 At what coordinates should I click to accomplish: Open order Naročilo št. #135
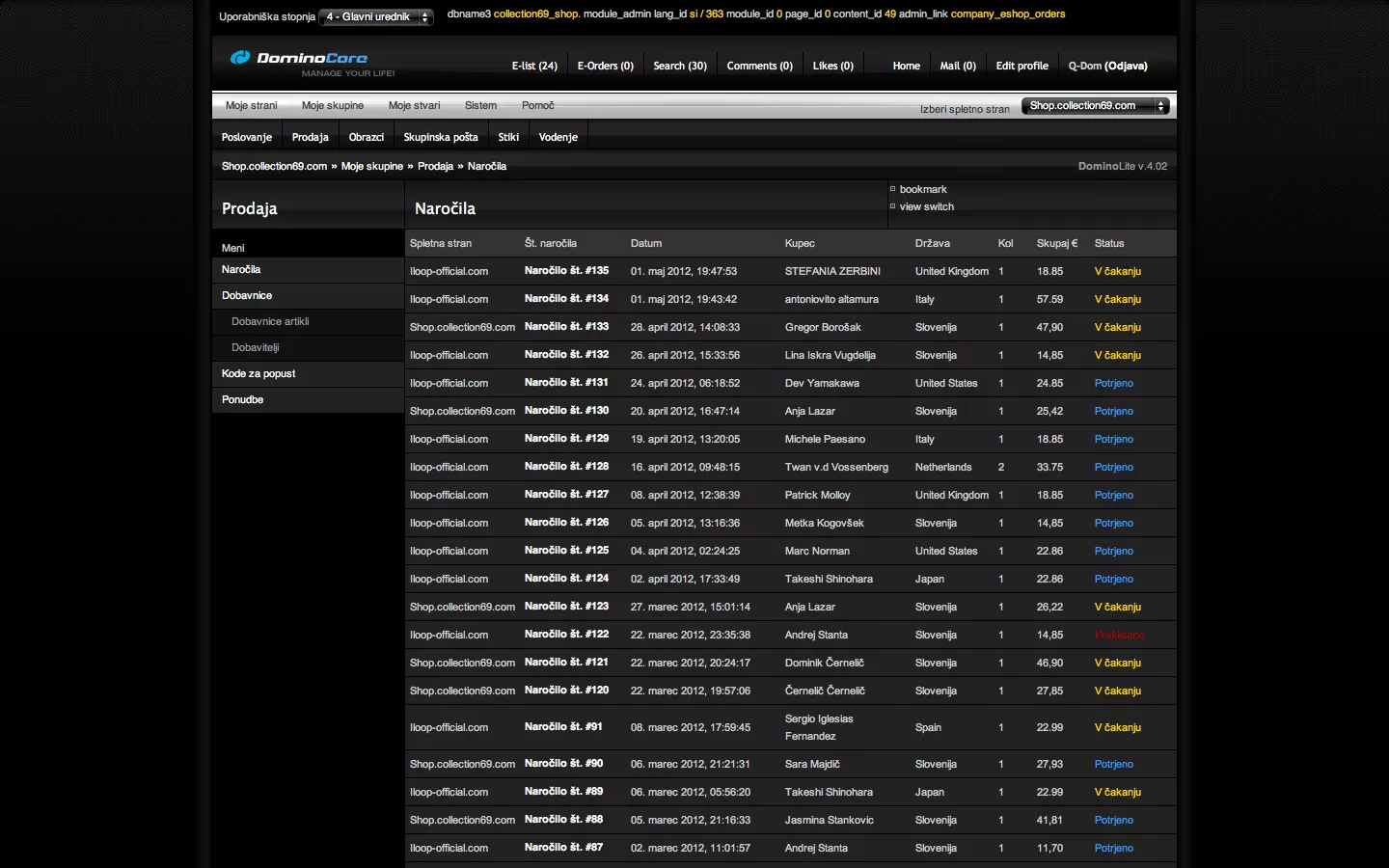[566, 271]
